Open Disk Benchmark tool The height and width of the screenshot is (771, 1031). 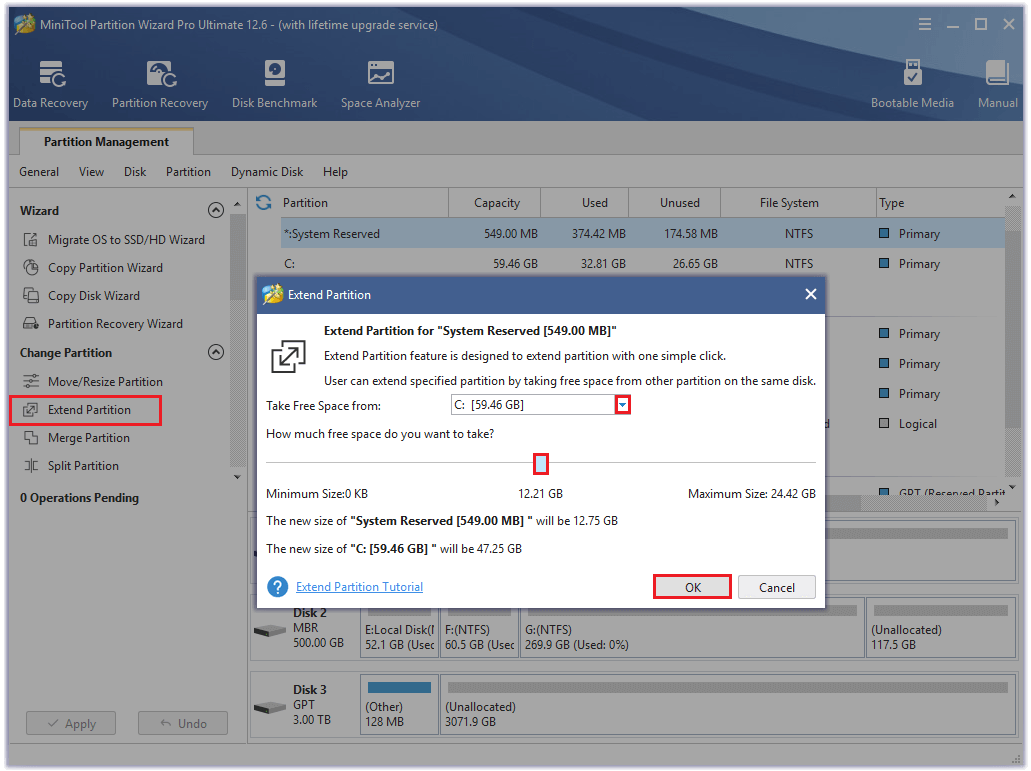point(274,84)
